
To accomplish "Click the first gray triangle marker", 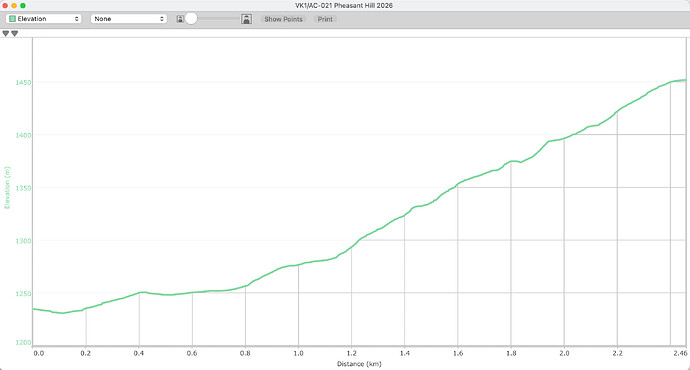I will tap(6, 33).
